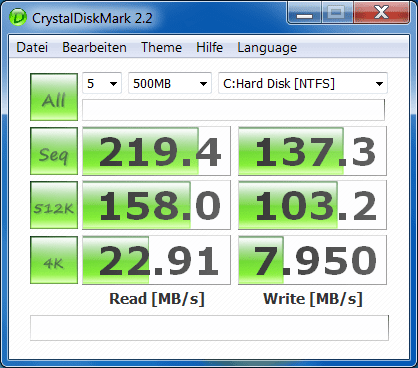This screenshot has width=418, height=368.
Task: Click the CrystalDiskMark app icon in title bar
Action: [18, 18]
